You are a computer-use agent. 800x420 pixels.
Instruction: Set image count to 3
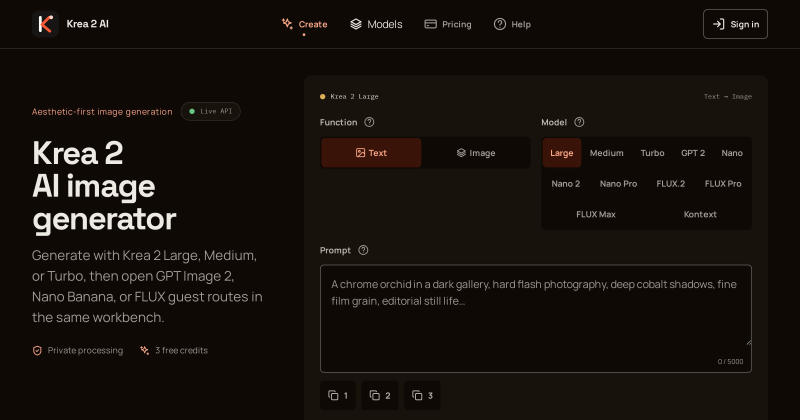coord(422,396)
